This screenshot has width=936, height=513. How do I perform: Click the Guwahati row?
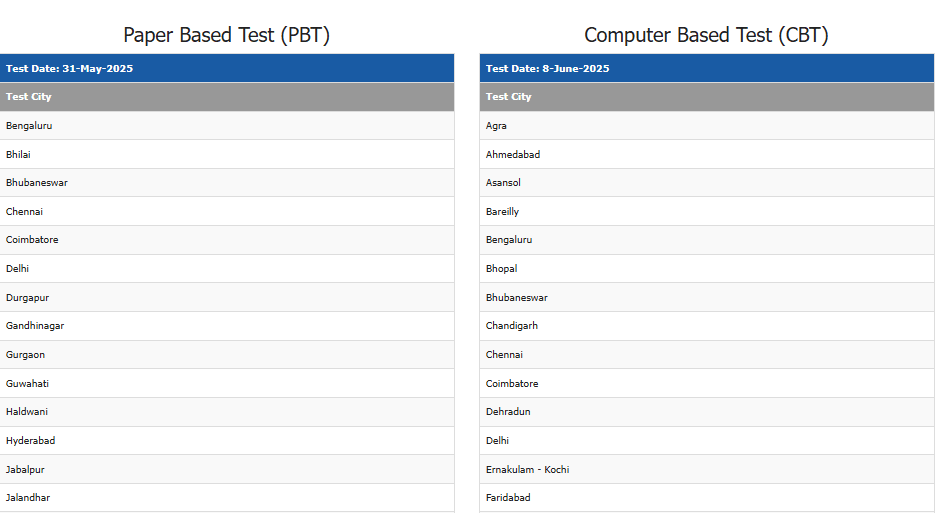[227, 383]
